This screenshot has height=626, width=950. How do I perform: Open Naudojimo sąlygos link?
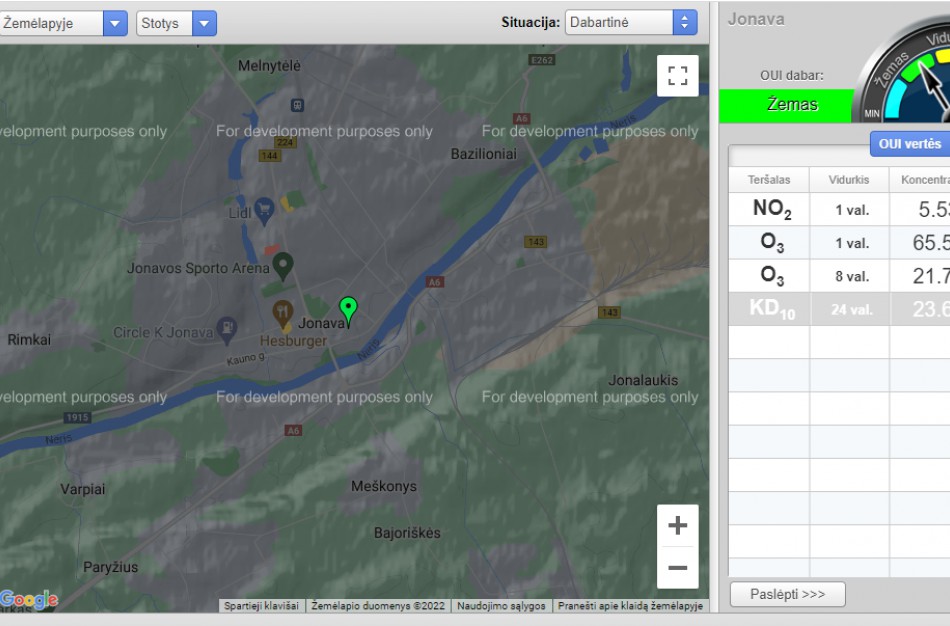[501, 606]
